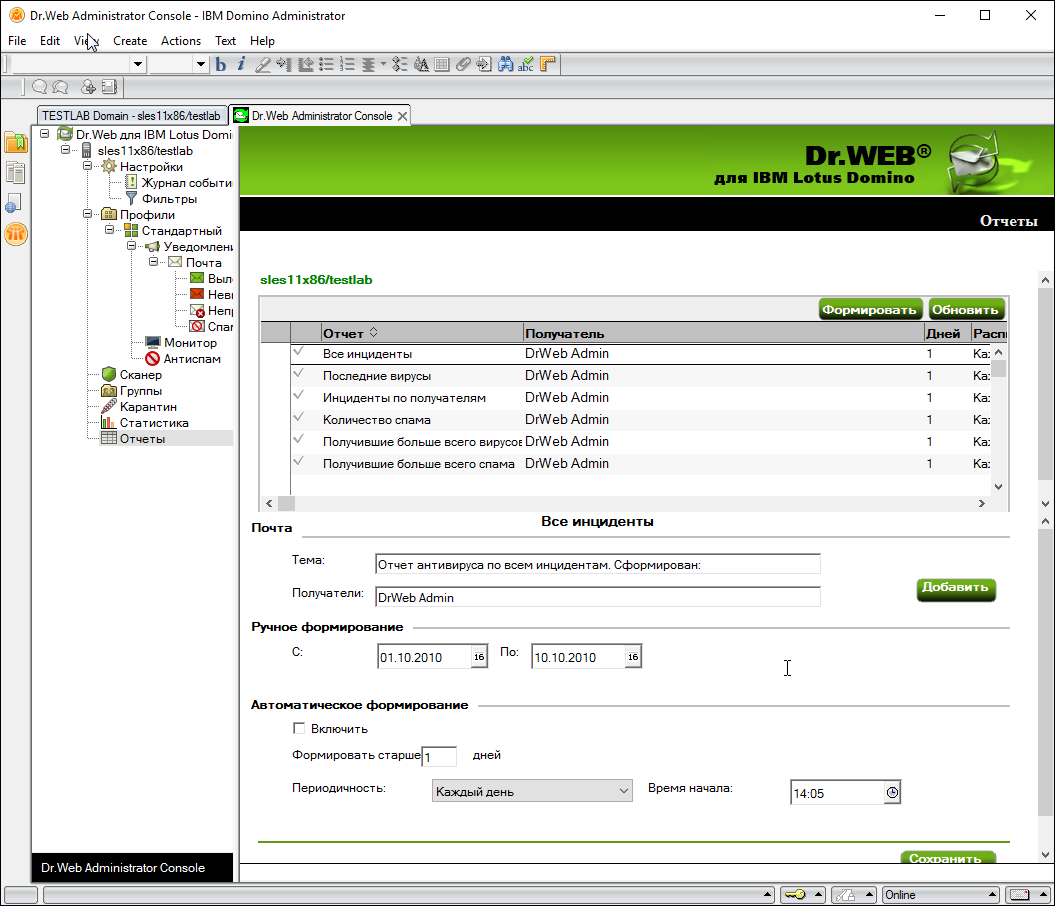
Task: Attach a file with paperclip icon
Action: (463, 65)
